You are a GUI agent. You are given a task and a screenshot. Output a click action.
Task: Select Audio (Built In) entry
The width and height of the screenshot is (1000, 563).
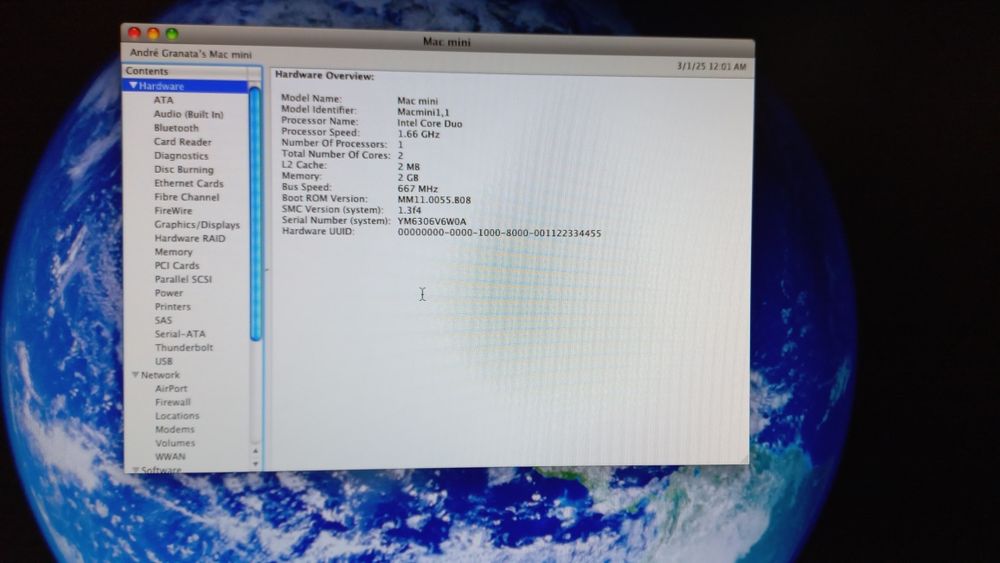point(189,114)
